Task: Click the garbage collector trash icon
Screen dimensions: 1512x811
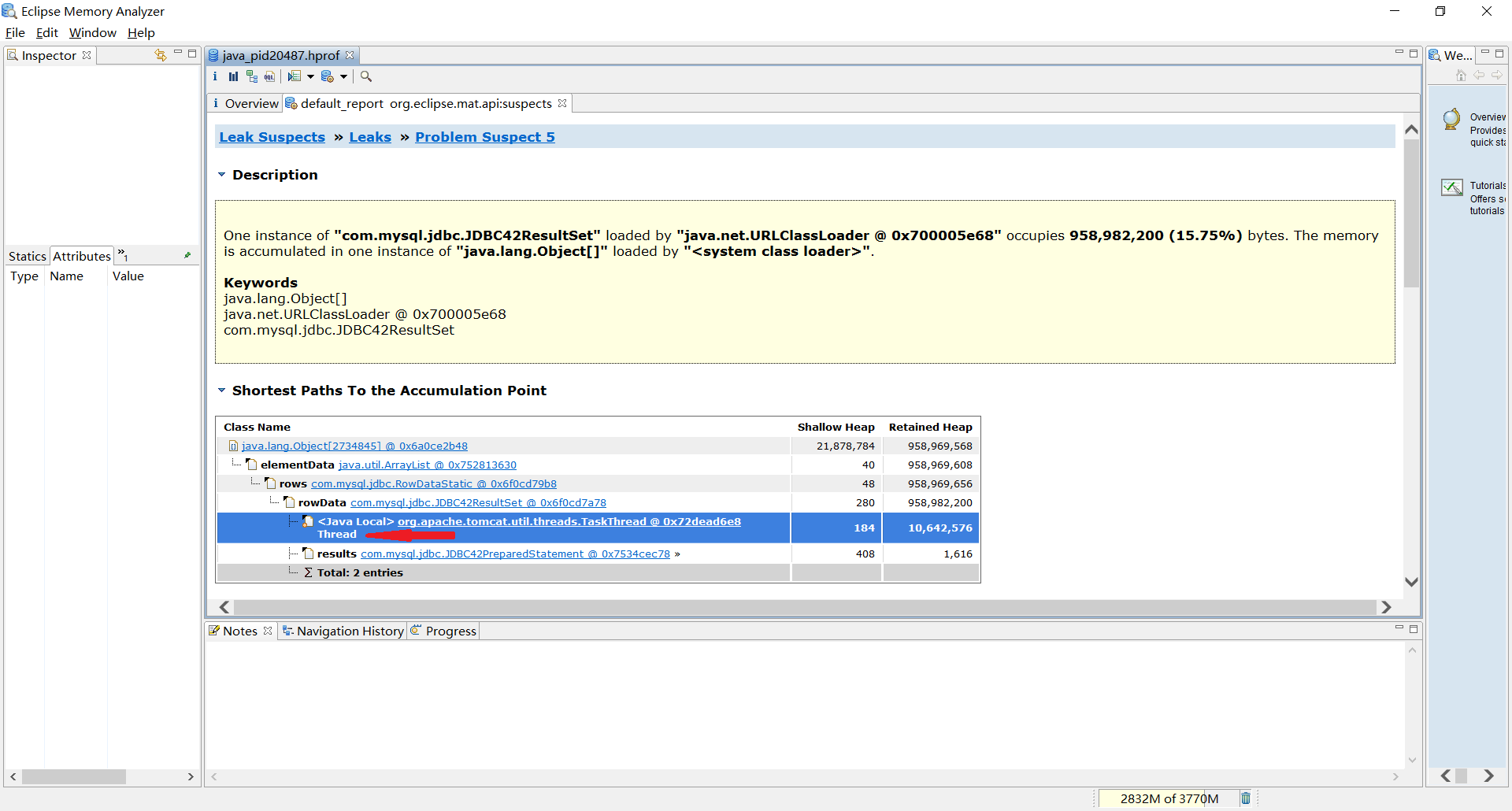Action: click(x=1246, y=798)
